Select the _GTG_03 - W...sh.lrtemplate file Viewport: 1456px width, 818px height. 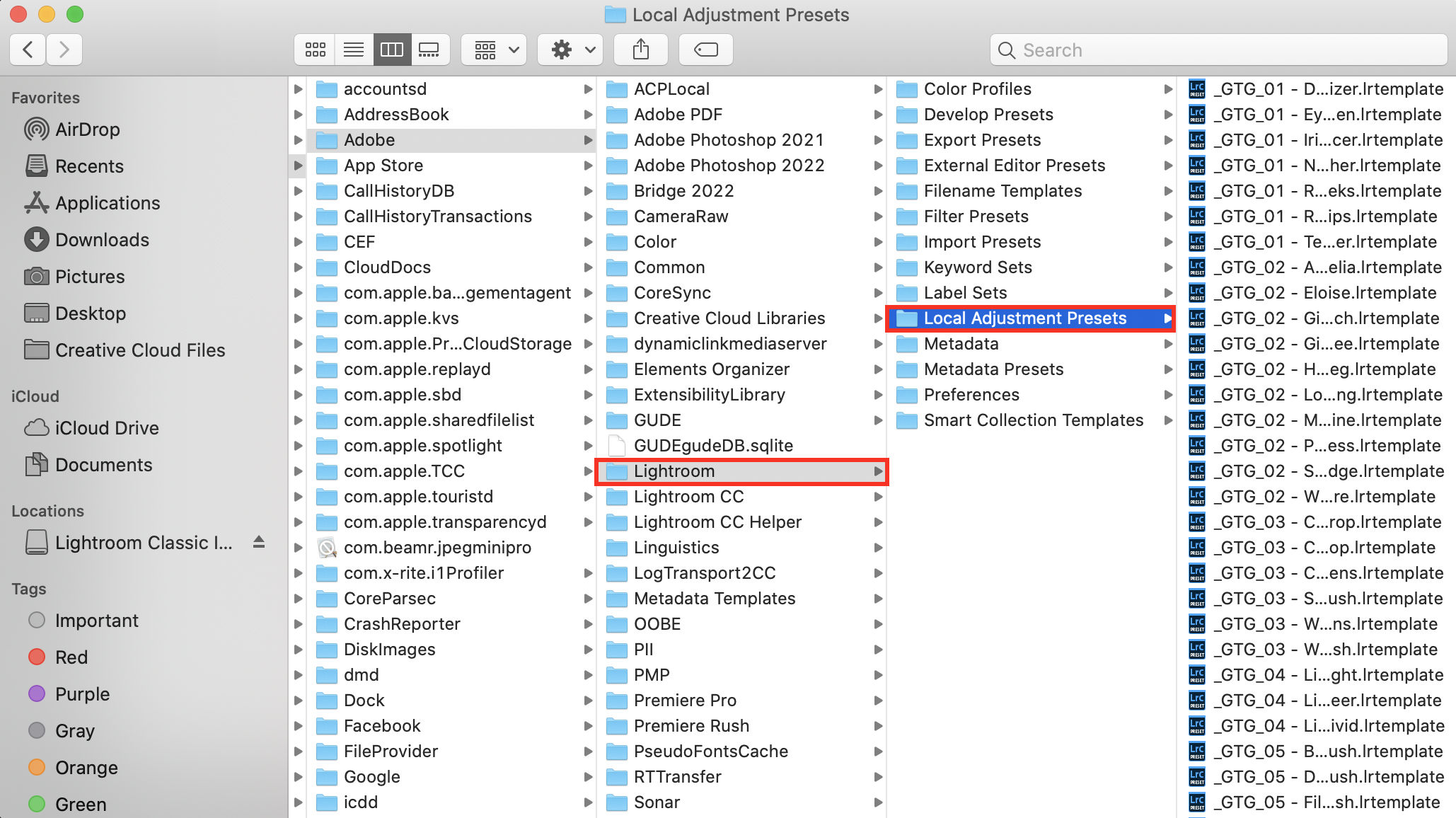pyautogui.click(x=1317, y=650)
